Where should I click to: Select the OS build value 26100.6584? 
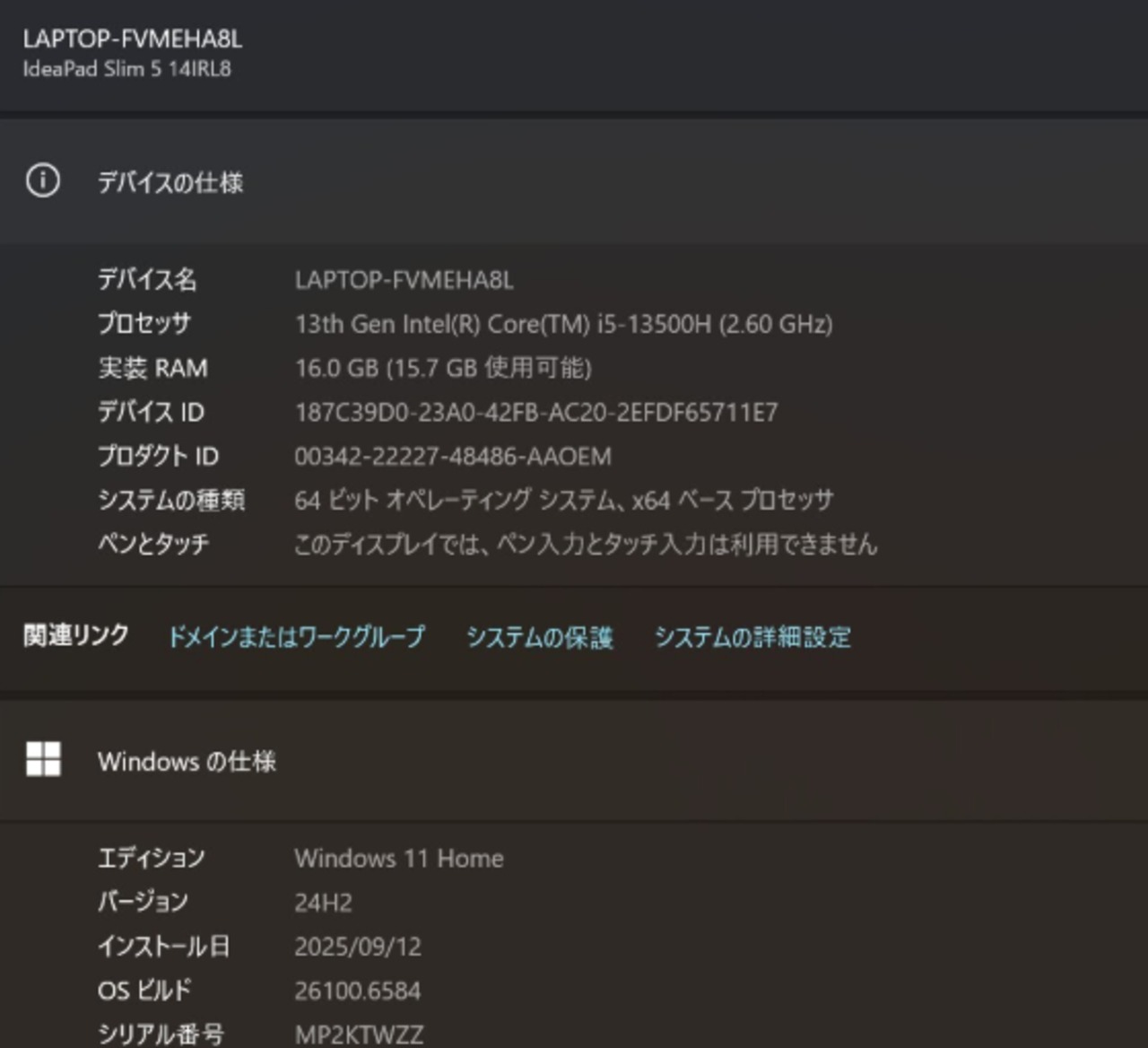coord(357,990)
